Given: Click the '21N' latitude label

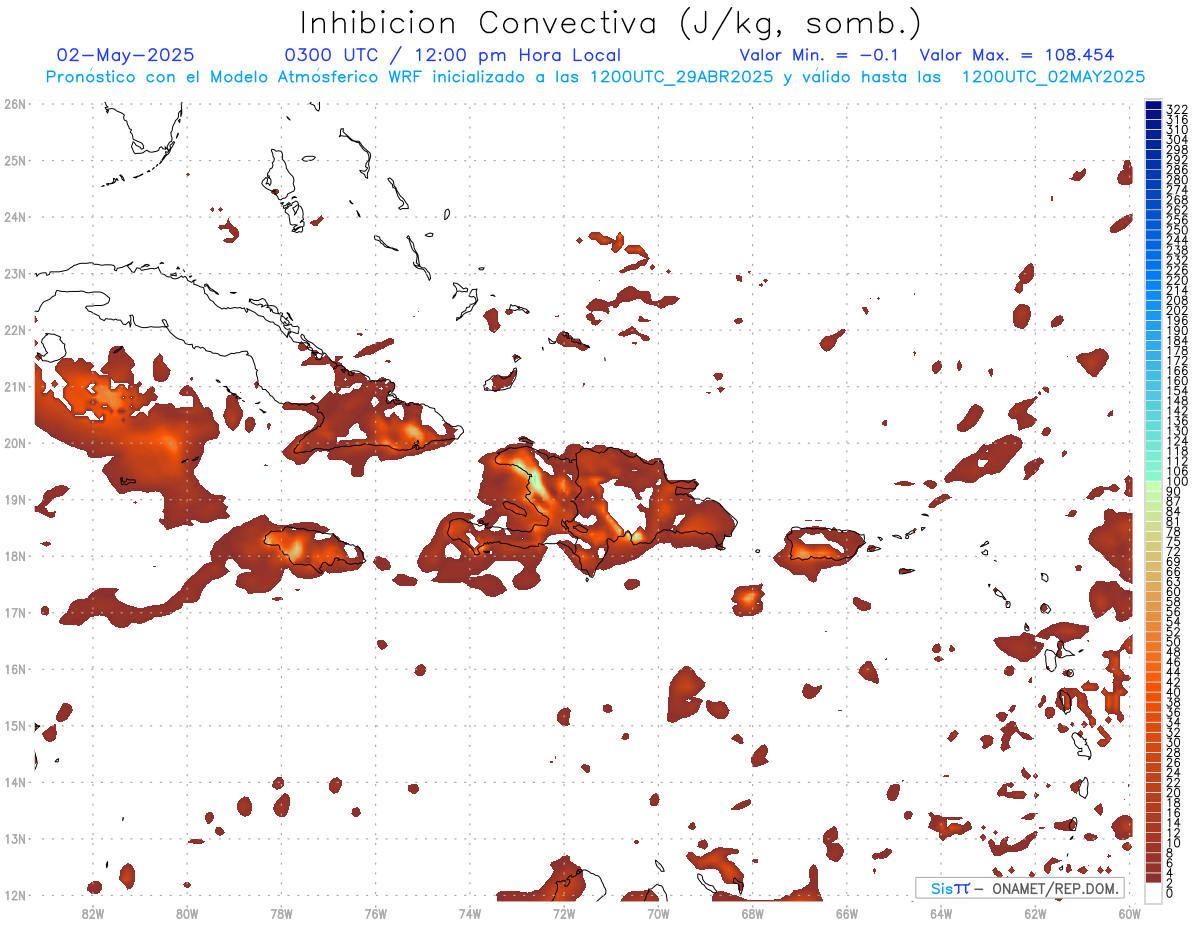Looking at the screenshot, I should (14, 386).
